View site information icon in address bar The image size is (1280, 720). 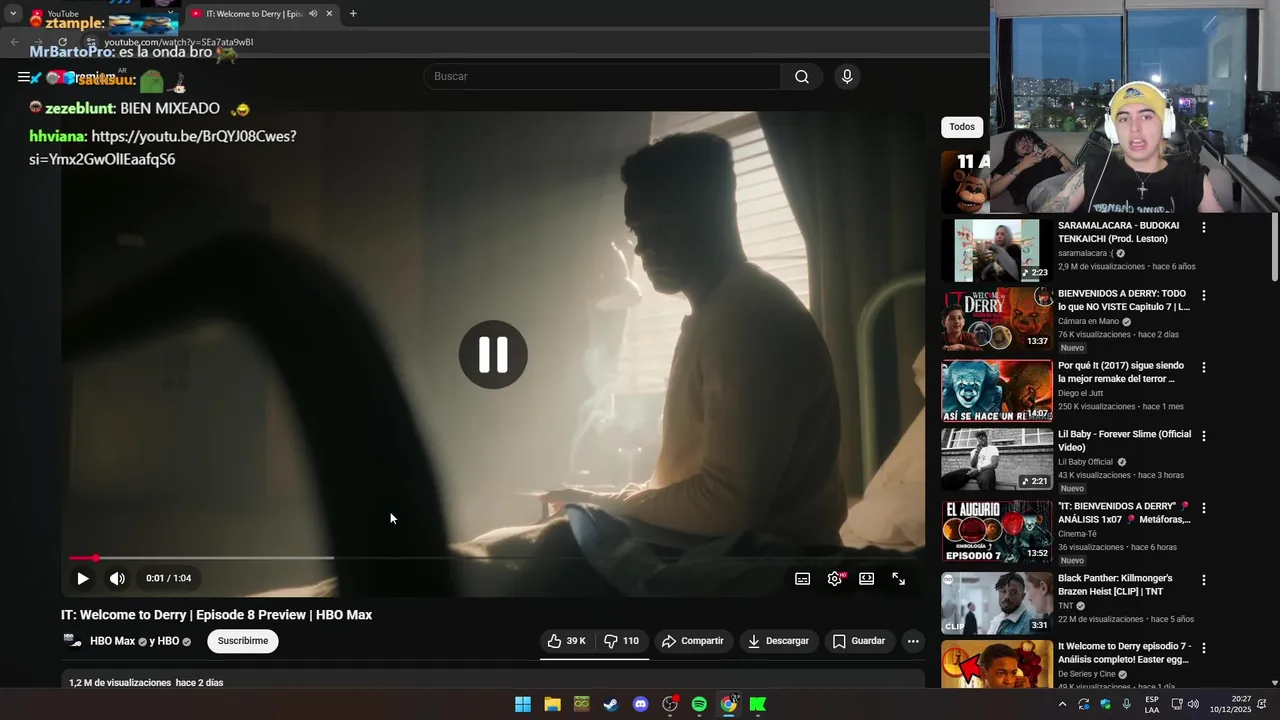coord(91,42)
